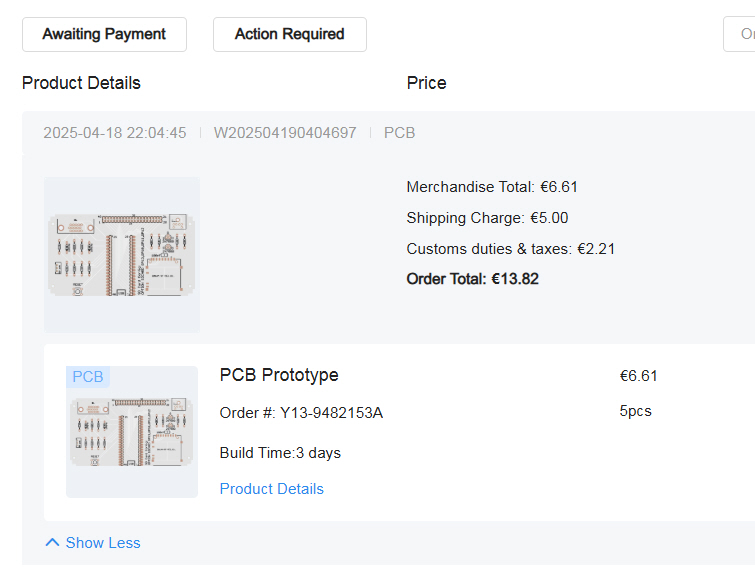Click the Show Less chevron arrow icon
This screenshot has height=577, width=755.
pyautogui.click(x=52, y=543)
